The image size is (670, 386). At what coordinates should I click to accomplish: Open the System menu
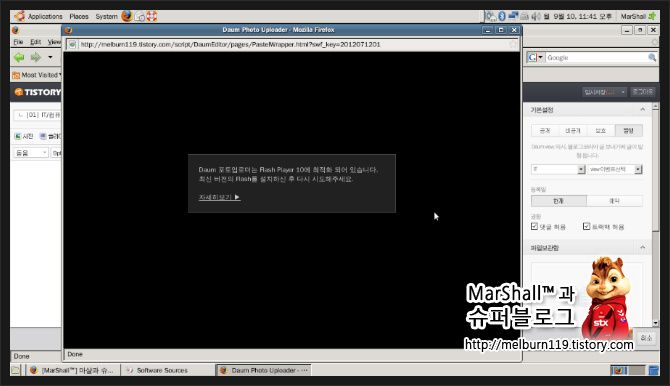click(x=106, y=17)
